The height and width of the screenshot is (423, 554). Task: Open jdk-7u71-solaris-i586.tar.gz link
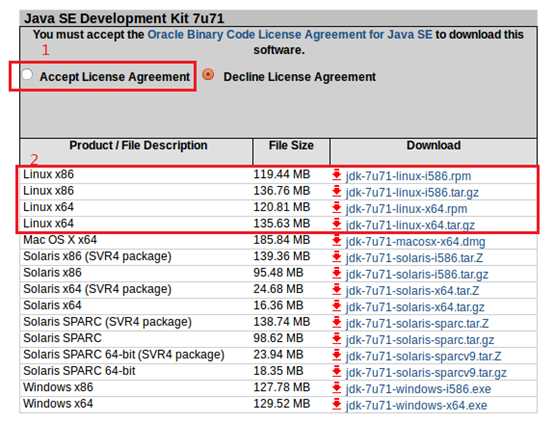tap(417, 274)
